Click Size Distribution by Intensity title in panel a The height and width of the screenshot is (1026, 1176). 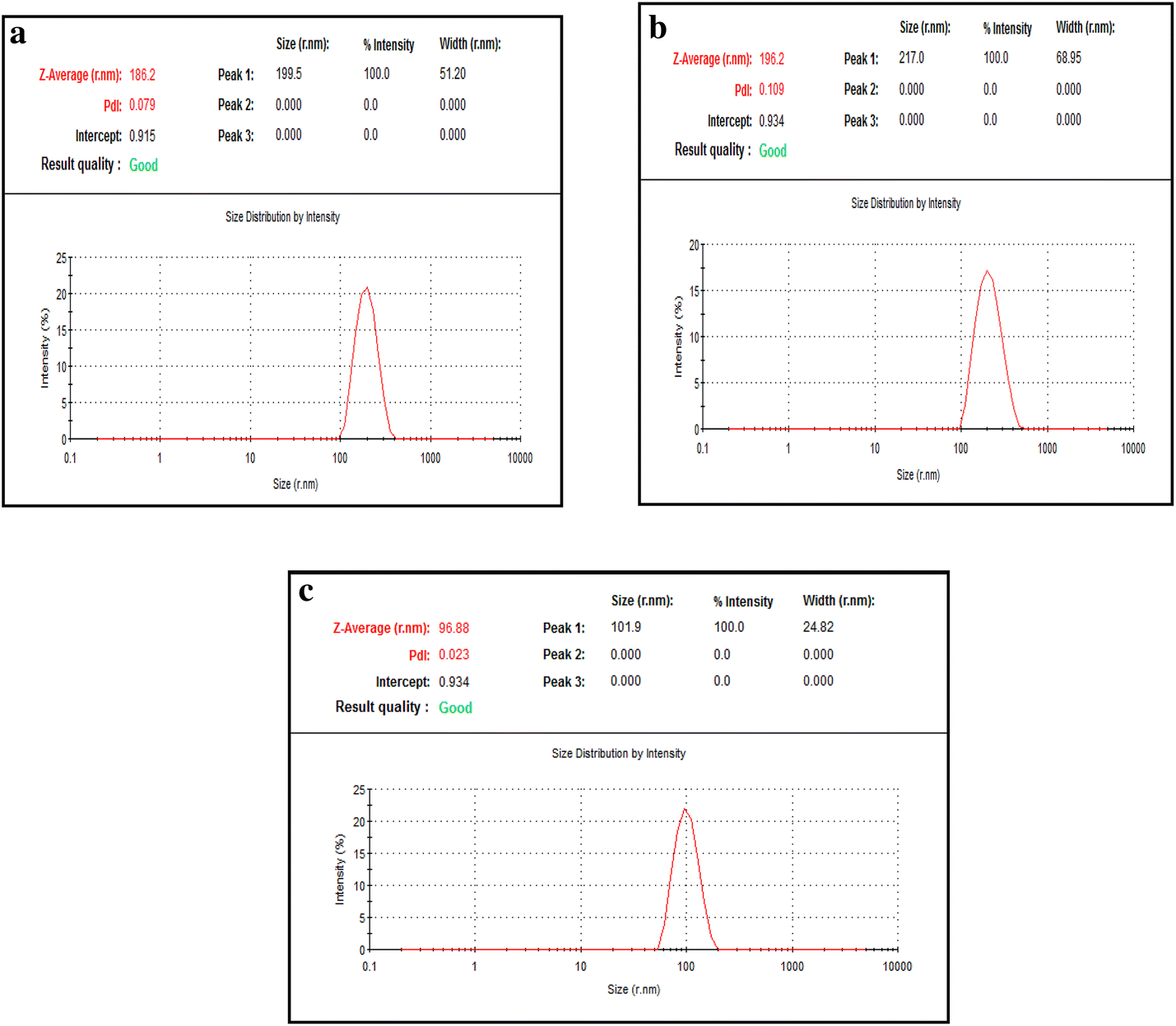[x=283, y=217]
